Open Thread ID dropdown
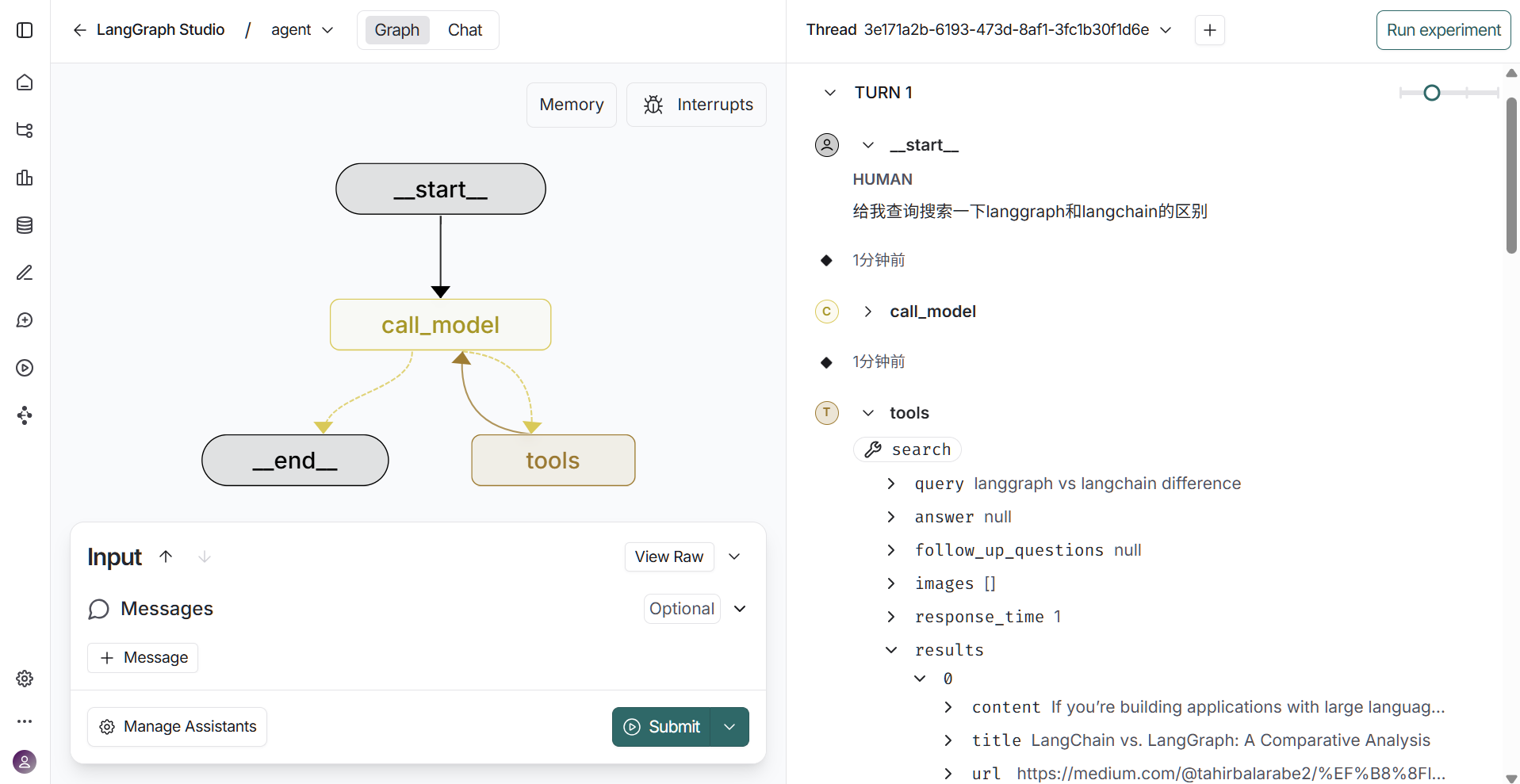Viewport: 1520px width, 784px height. (1166, 30)
